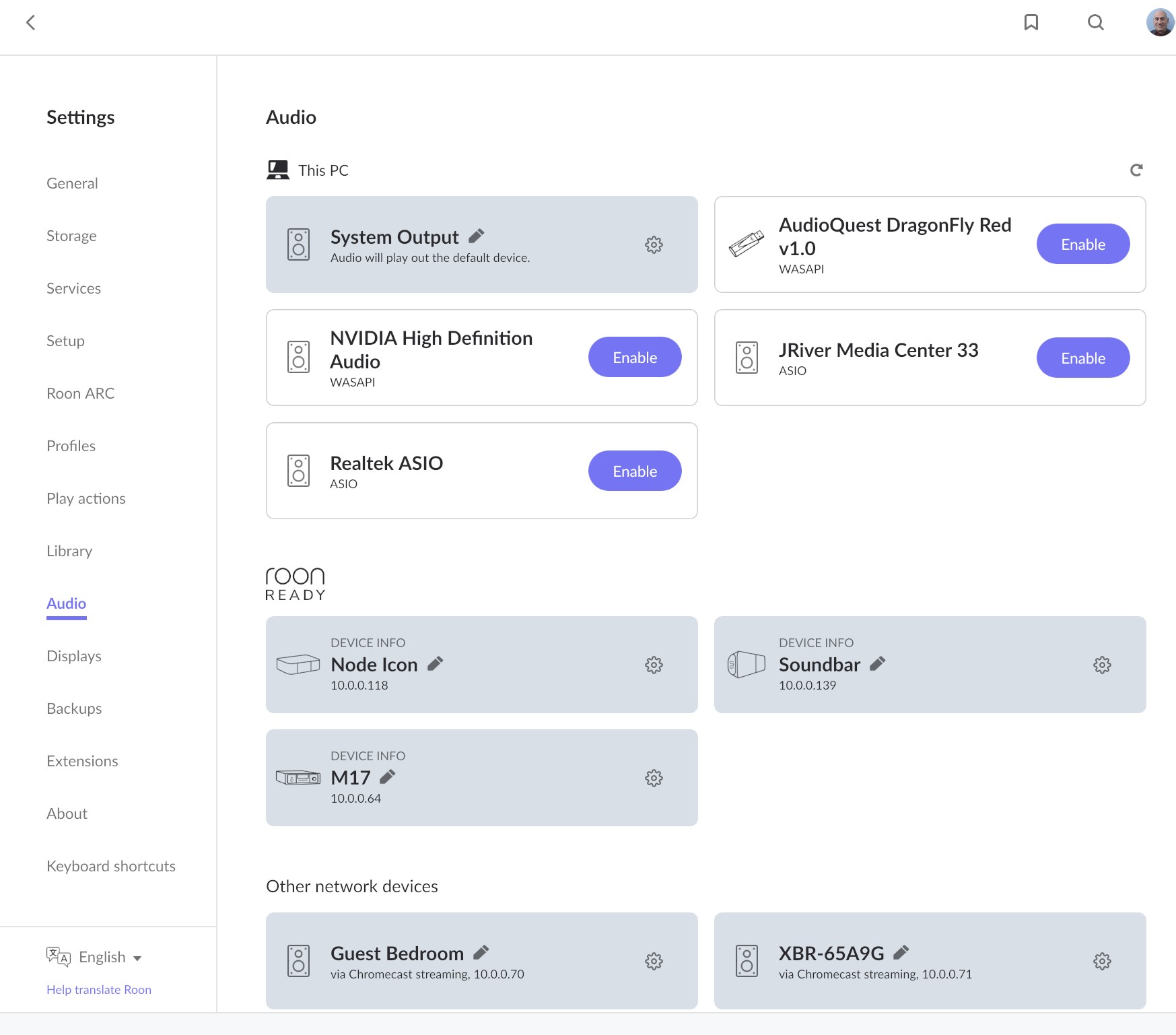This screenshot has height=1035, width=1176.
Task: Click the Soundbar IP 10.0.0.139
Action: (x=807, y=685)
